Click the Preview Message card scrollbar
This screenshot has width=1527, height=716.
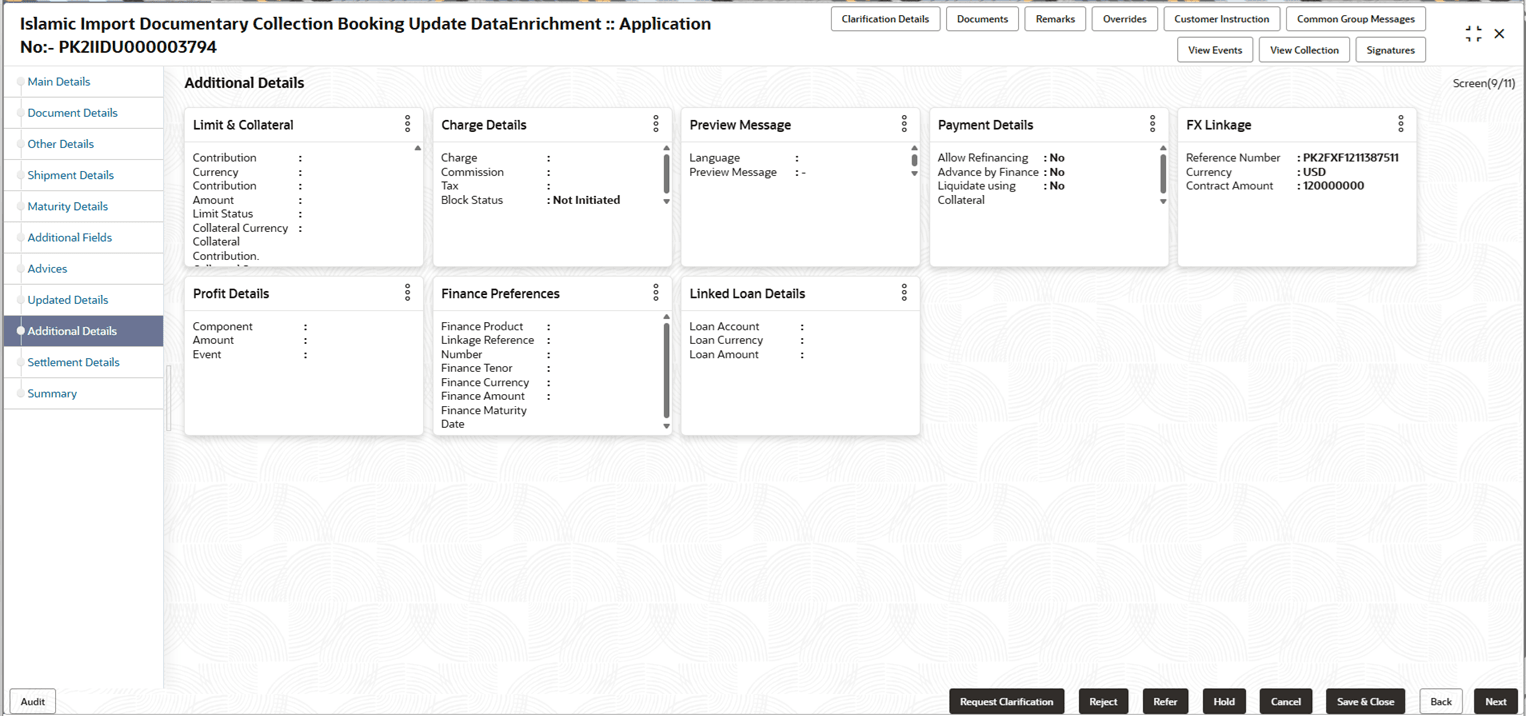(x=914, y=160)
